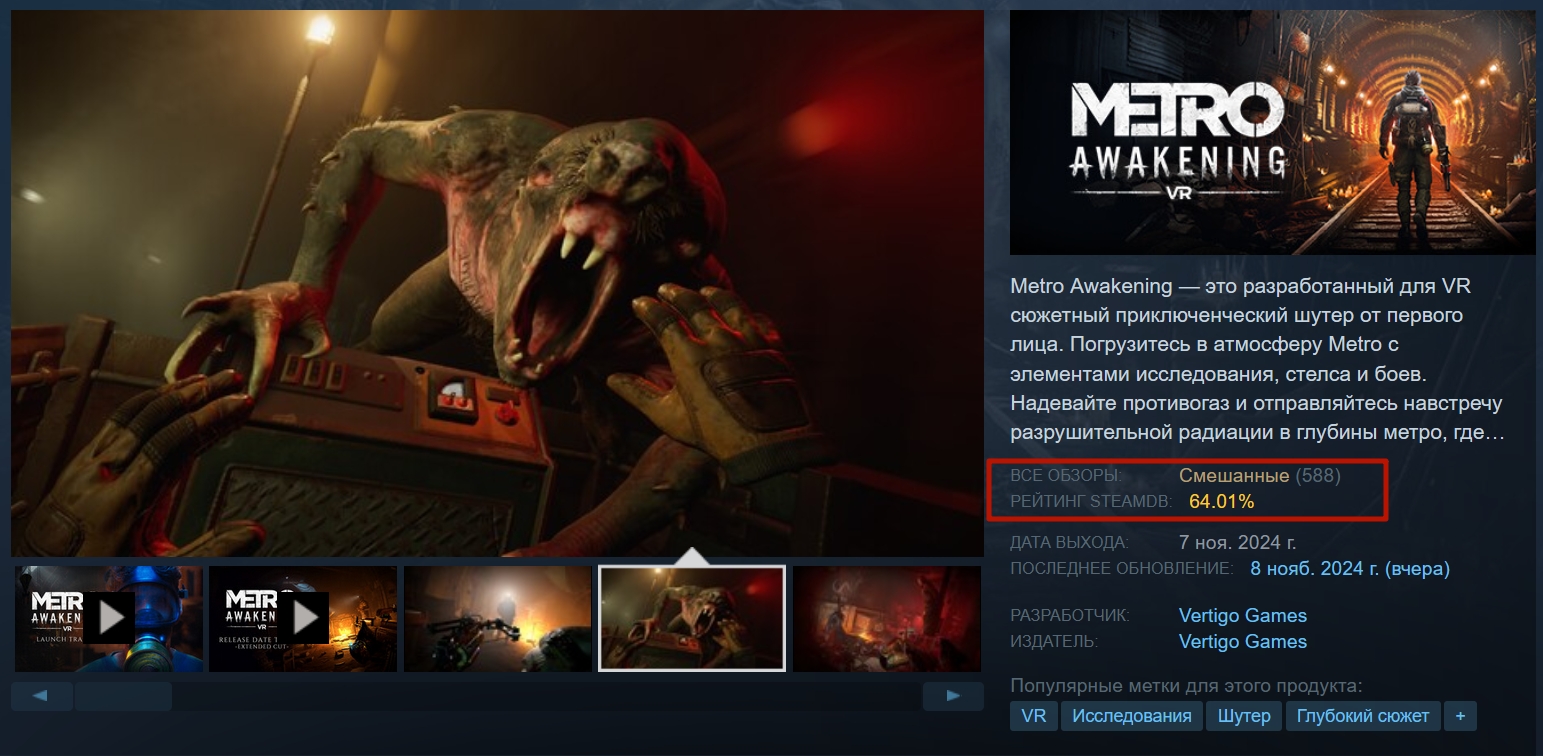The height and width of the screenshot is (756, 1543).
Task: Select the highlighted monster screenshot thumbnail
Action: pos(692,619)
